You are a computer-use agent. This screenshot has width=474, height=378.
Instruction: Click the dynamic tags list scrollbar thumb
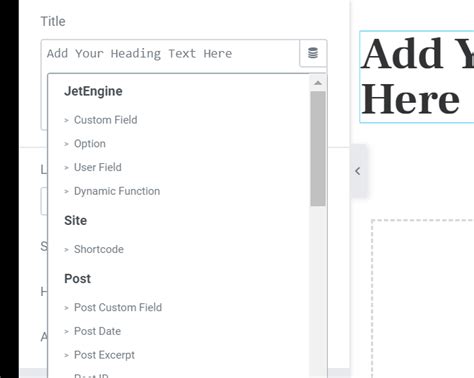click(x=318, y=148)
